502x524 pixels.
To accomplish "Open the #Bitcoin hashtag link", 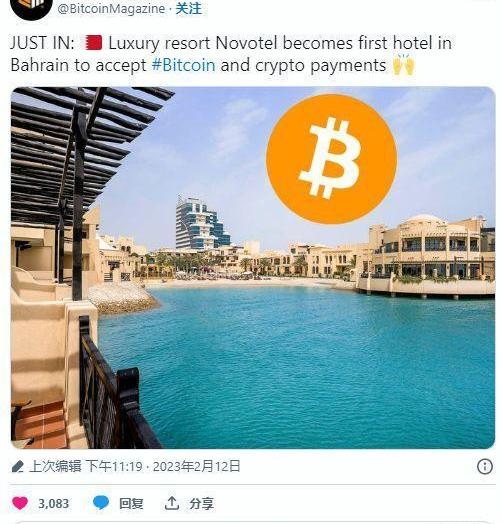I will tap(183, 65).
